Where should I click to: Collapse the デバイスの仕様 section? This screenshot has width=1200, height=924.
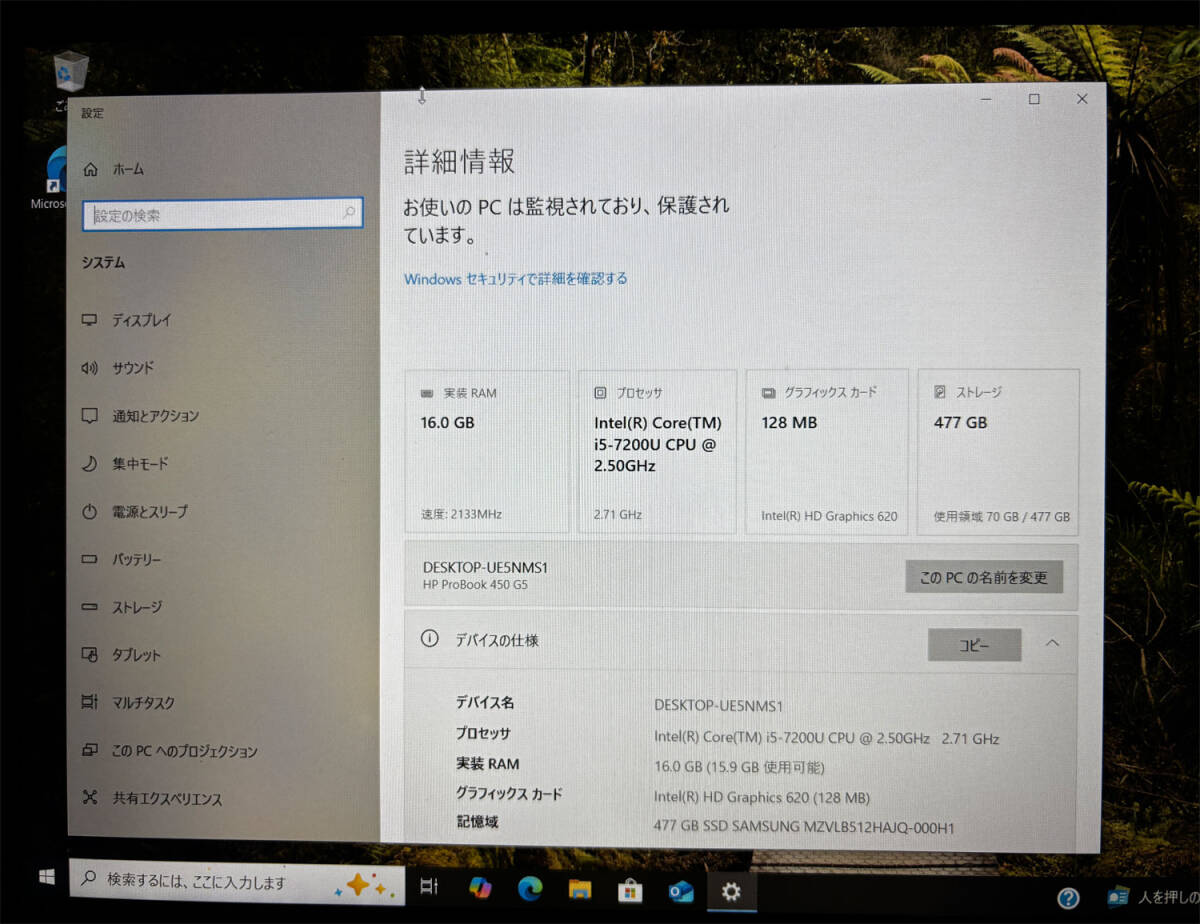(1051, 644)
